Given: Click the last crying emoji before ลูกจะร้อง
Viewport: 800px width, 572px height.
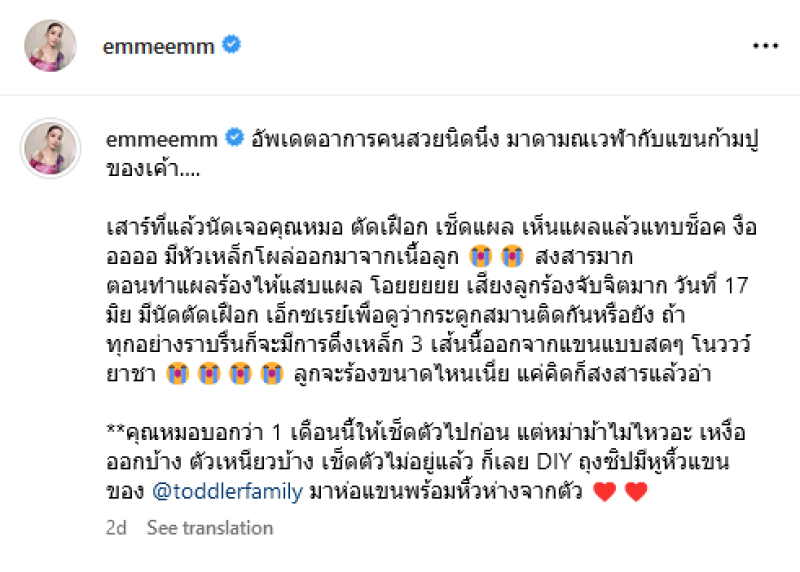Looking at the screenshot, I should click(271, 374).
